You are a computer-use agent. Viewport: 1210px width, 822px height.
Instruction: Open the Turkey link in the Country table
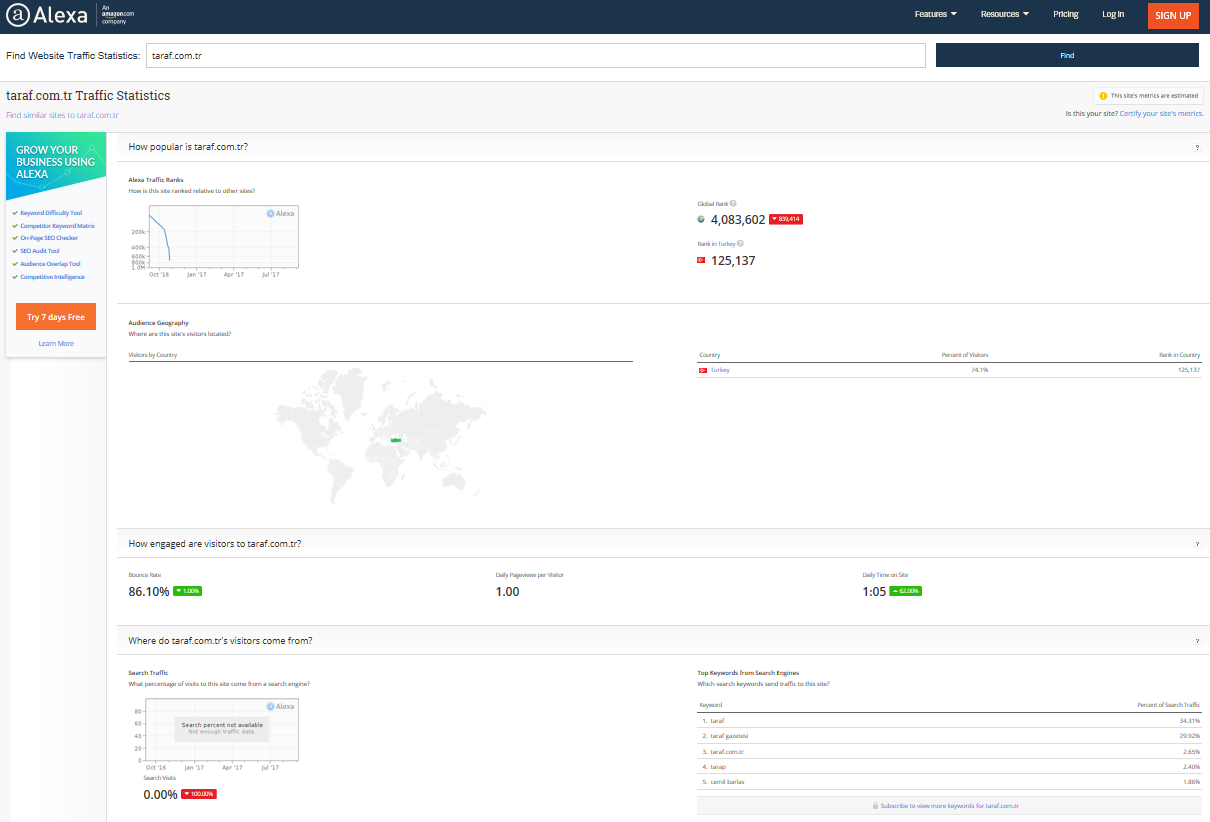coord(720,370)
